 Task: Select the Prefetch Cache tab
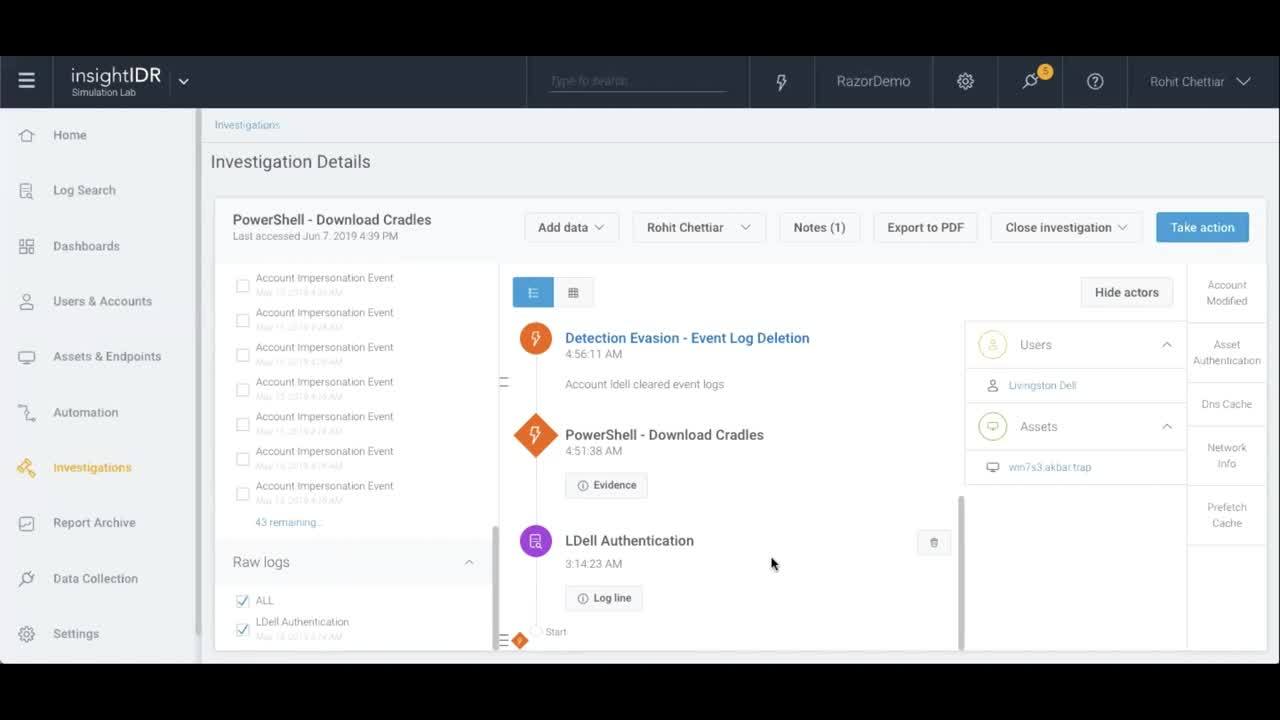[1227, 515]
